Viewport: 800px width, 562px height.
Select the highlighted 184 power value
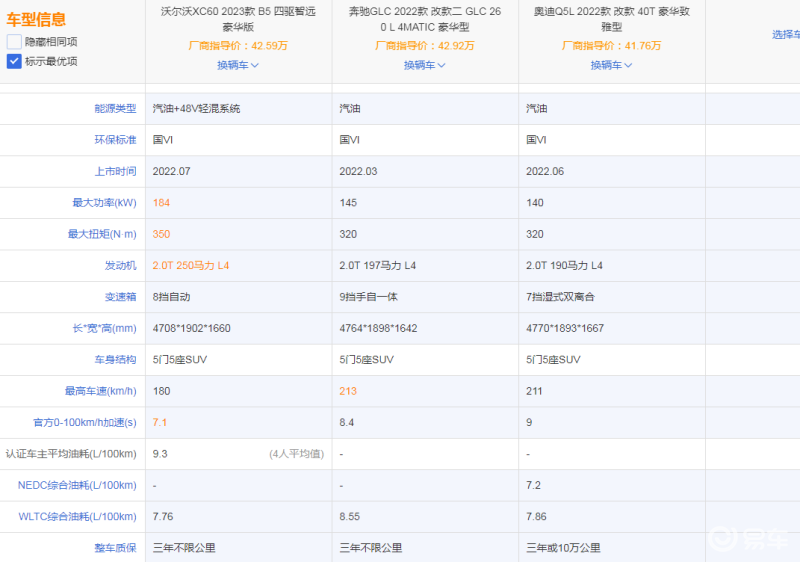click(x=161, y=203)
